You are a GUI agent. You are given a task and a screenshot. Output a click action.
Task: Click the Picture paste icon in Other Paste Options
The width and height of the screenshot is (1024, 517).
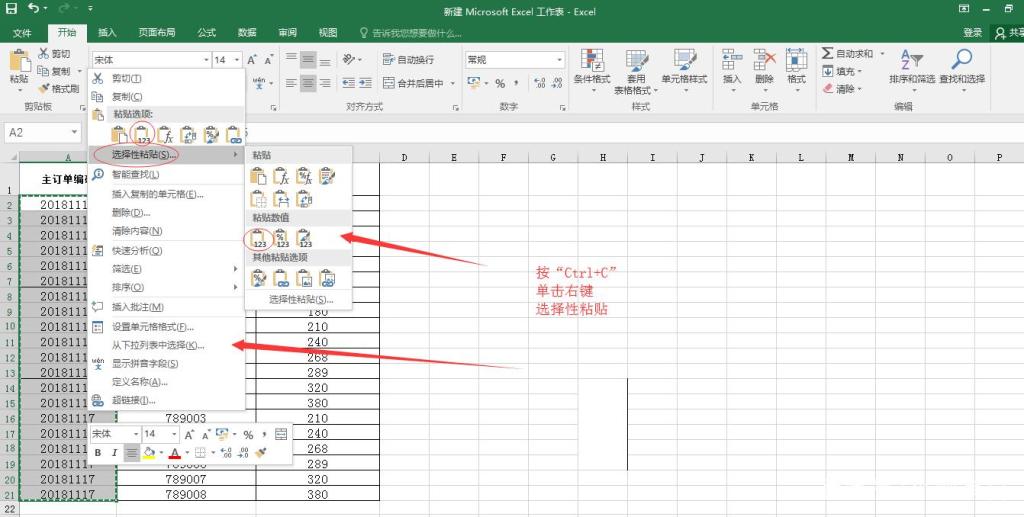point(304,279)
